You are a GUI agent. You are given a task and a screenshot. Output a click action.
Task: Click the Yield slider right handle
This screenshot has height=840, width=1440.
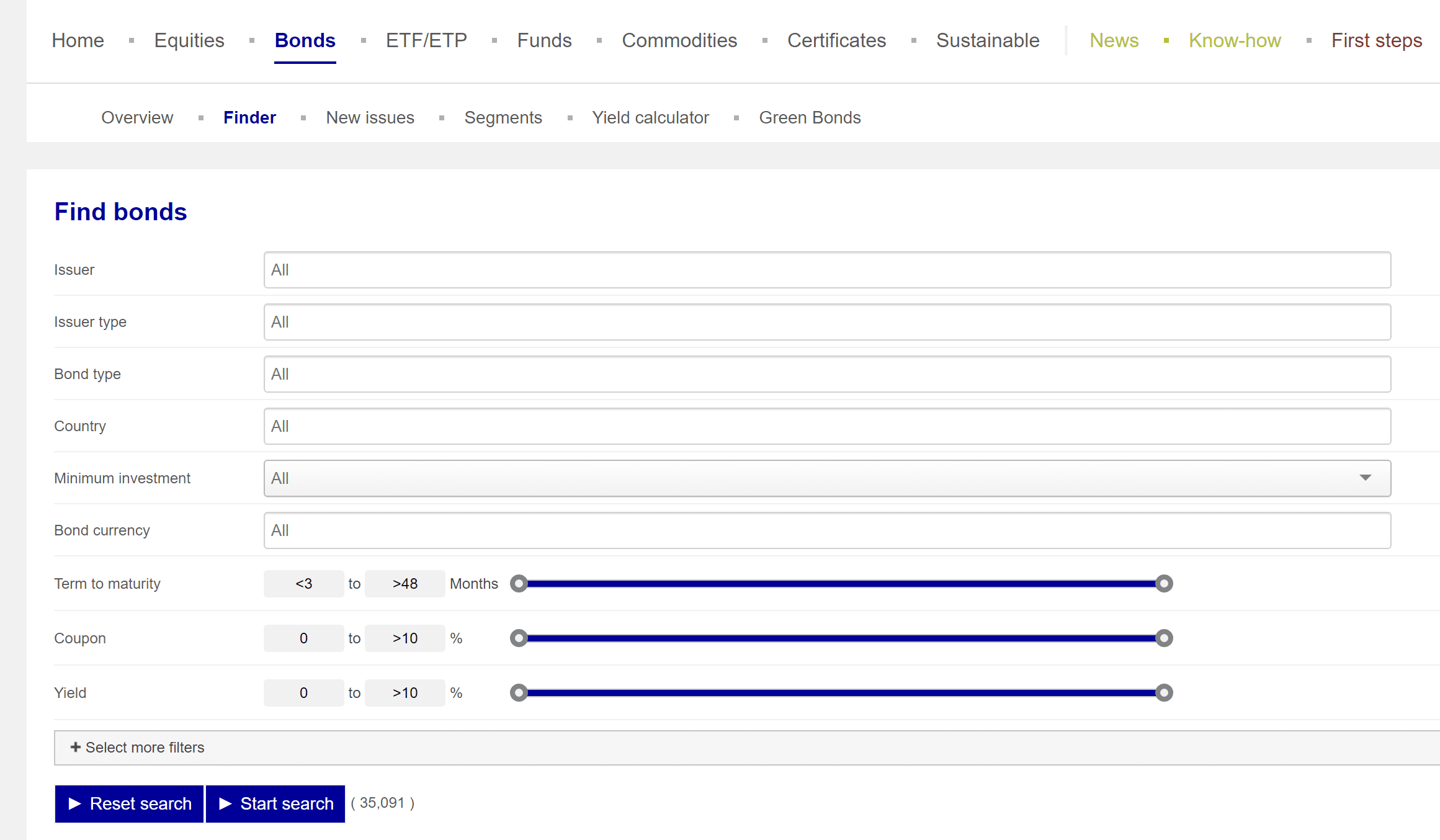[x=1164, y=692]
